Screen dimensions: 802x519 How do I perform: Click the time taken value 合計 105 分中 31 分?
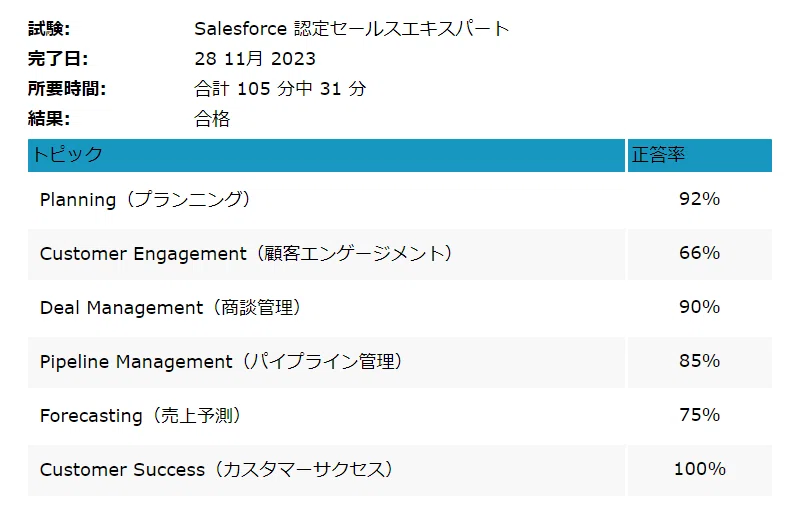280,88
